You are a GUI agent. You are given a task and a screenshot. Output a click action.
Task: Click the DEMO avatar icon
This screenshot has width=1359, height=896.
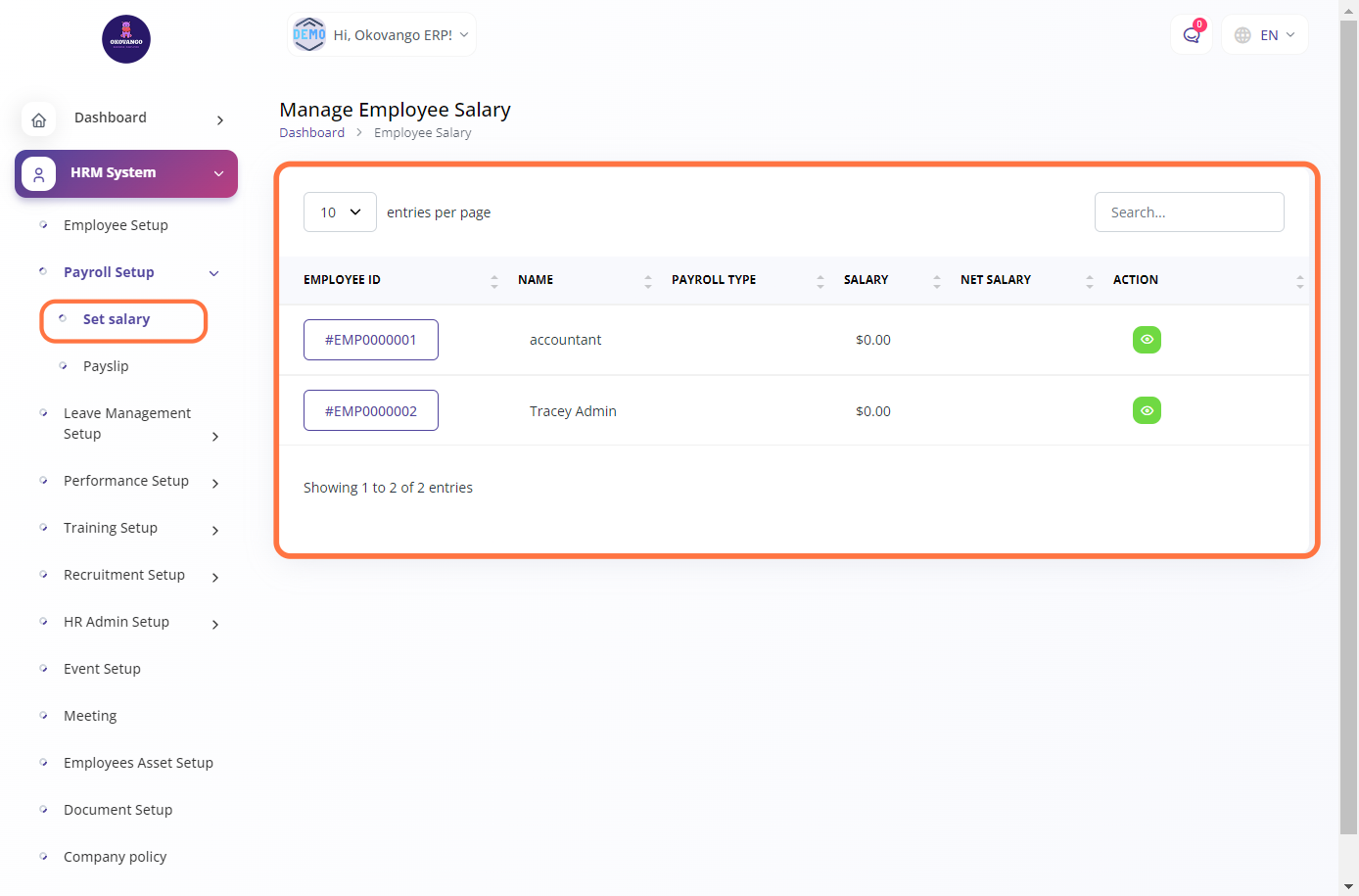[309, 34]
